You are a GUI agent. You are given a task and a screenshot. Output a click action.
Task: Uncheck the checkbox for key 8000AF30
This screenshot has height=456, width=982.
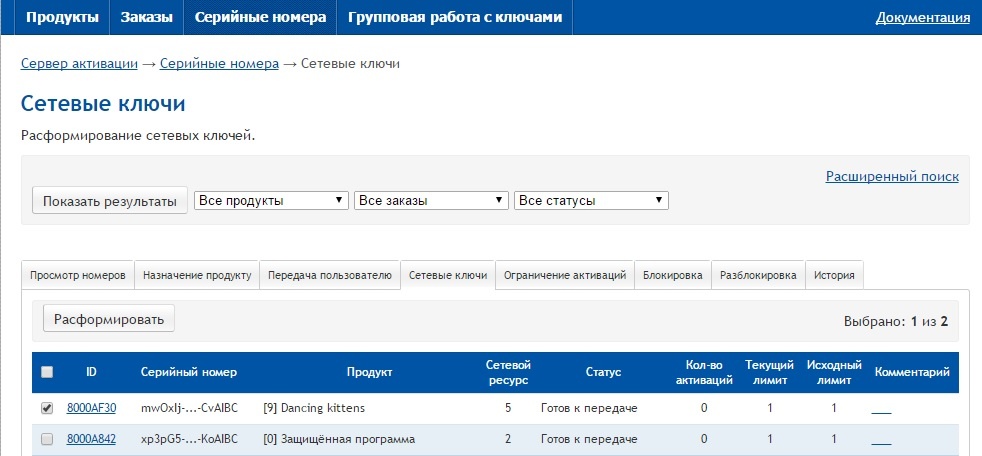[x=47, y=408]
